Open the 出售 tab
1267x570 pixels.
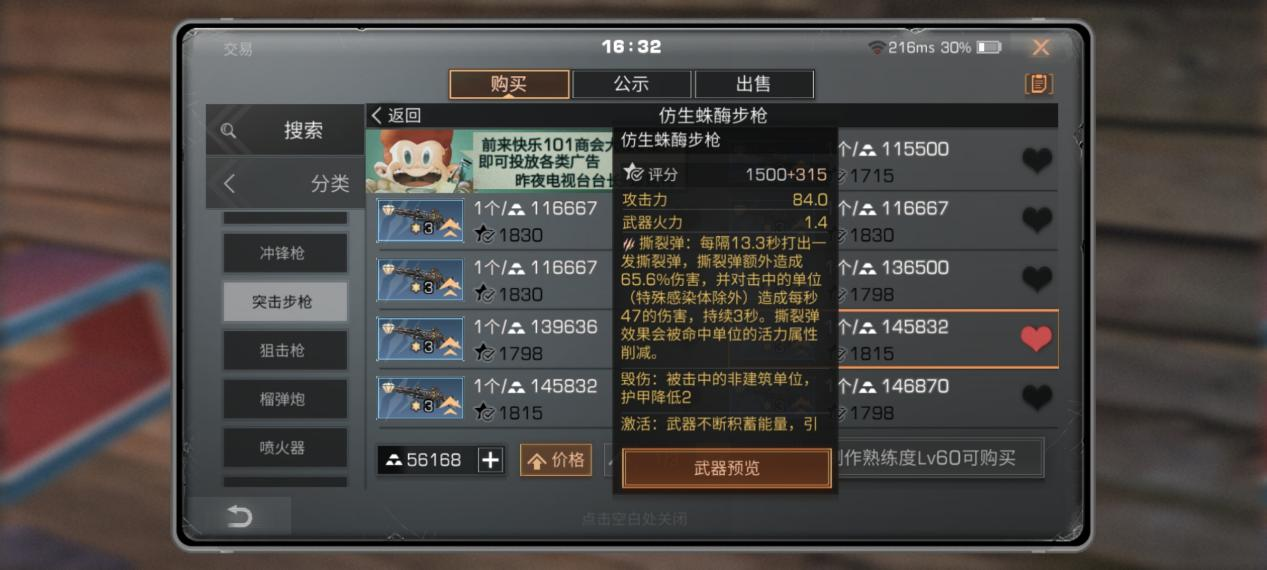(x=754, y=84)
